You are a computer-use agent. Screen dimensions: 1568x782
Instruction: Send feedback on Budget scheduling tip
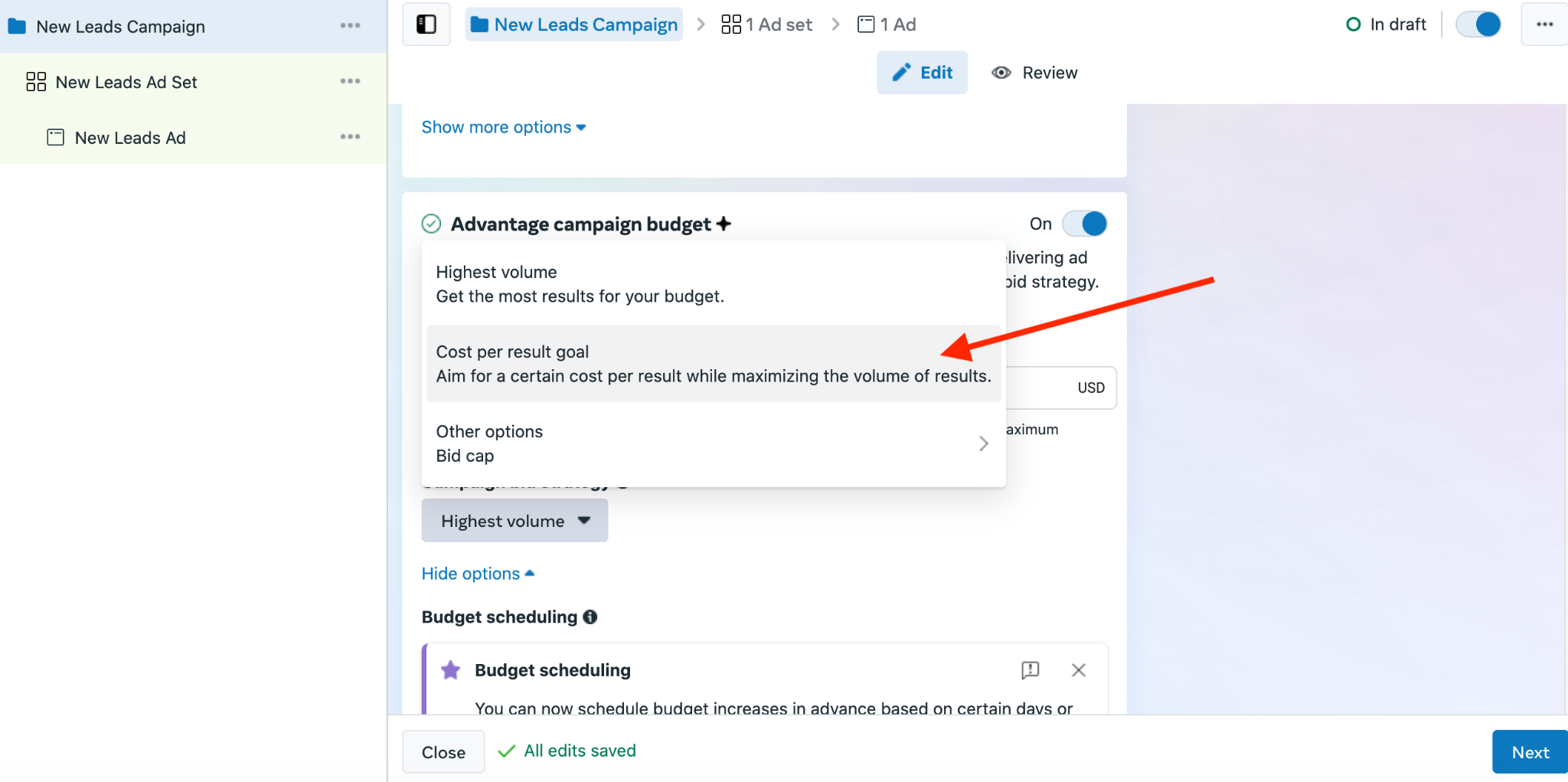[x=1031, y=670]
